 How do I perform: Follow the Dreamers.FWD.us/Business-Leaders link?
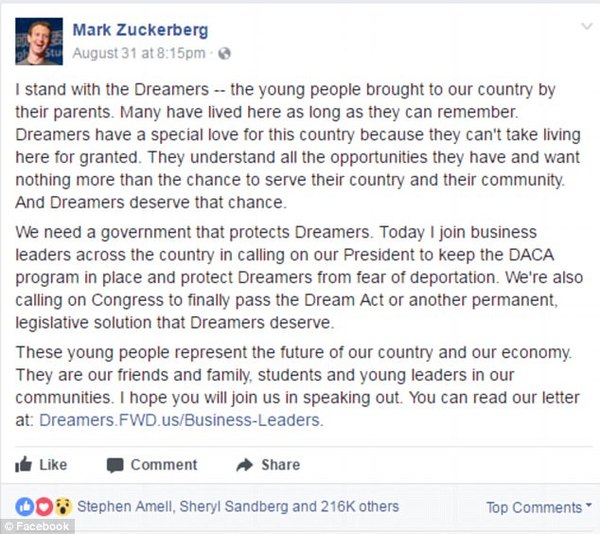coord(181,420)
